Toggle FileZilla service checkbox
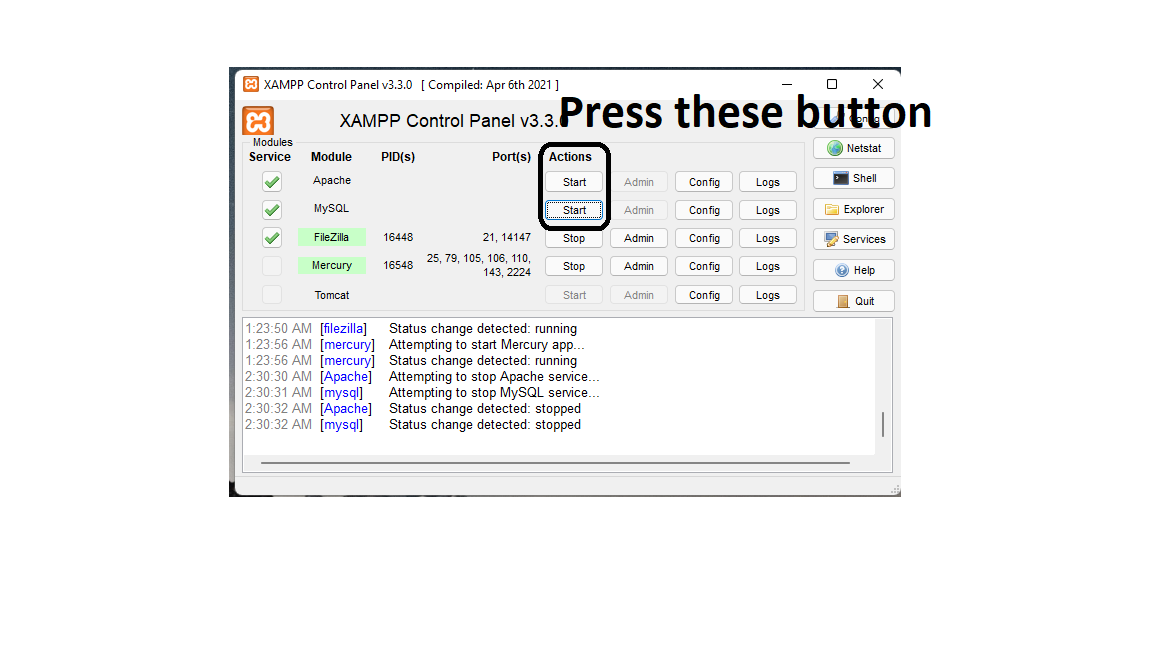This screenshot has width=1152, height=648. pyautogui.click(x=272, y=238)
